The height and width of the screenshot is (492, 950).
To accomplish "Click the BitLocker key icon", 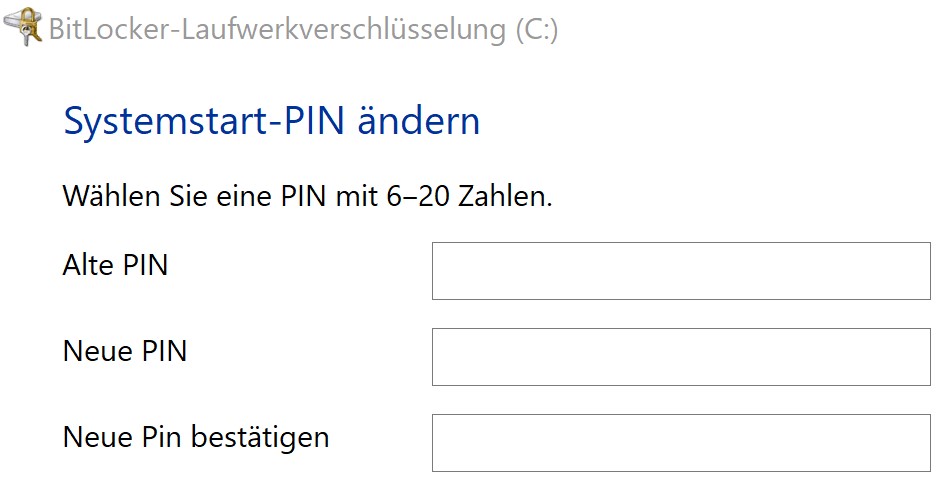I will pyautogui.click(x=23, y=27).
